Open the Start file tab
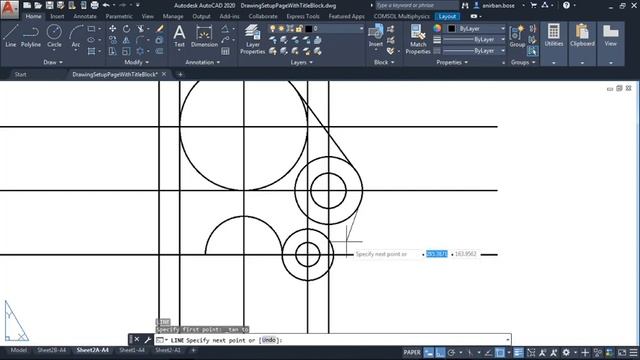This screenshot has width=640, height=360. pos(20,74)
